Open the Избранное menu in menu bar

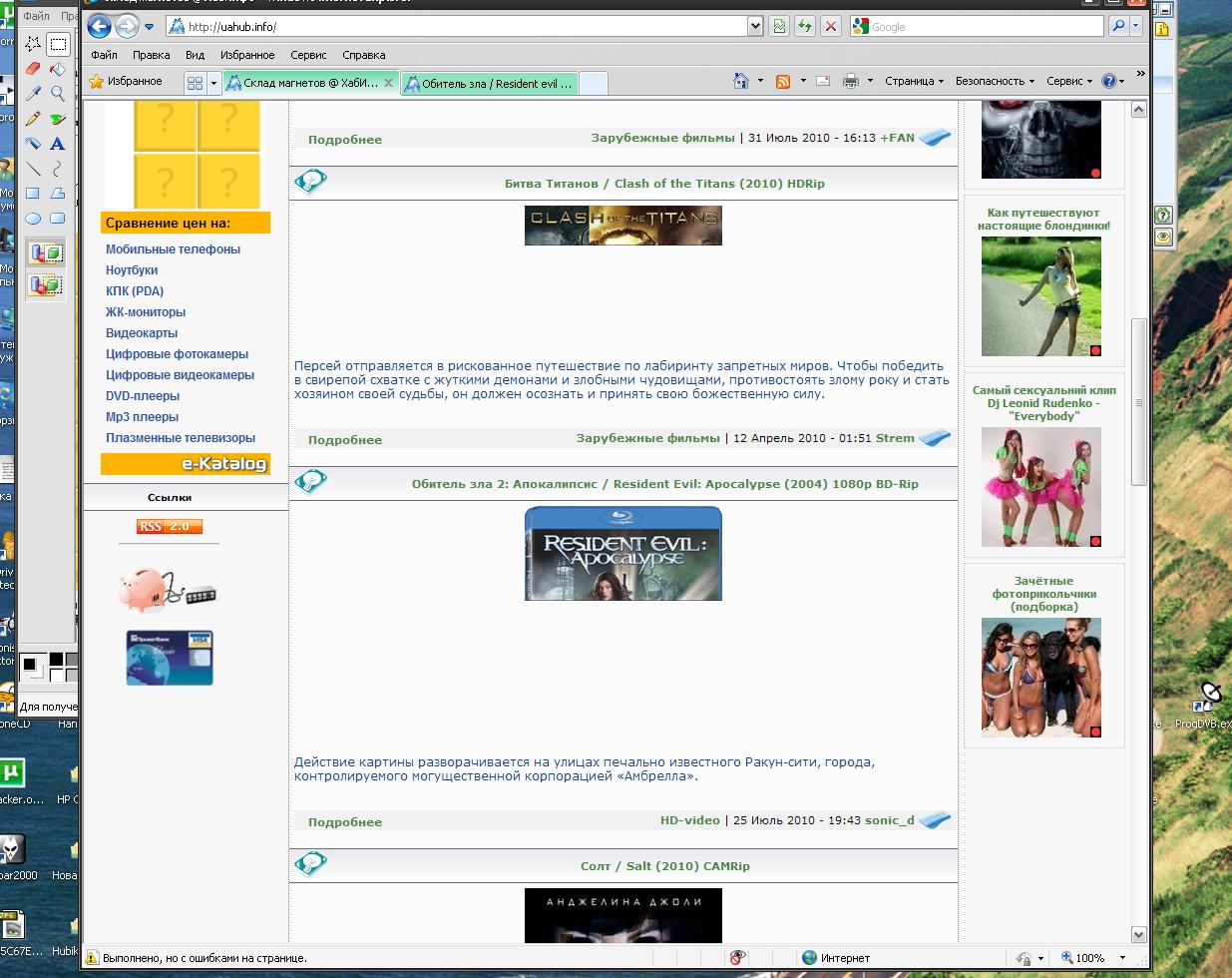click(246, 55)
